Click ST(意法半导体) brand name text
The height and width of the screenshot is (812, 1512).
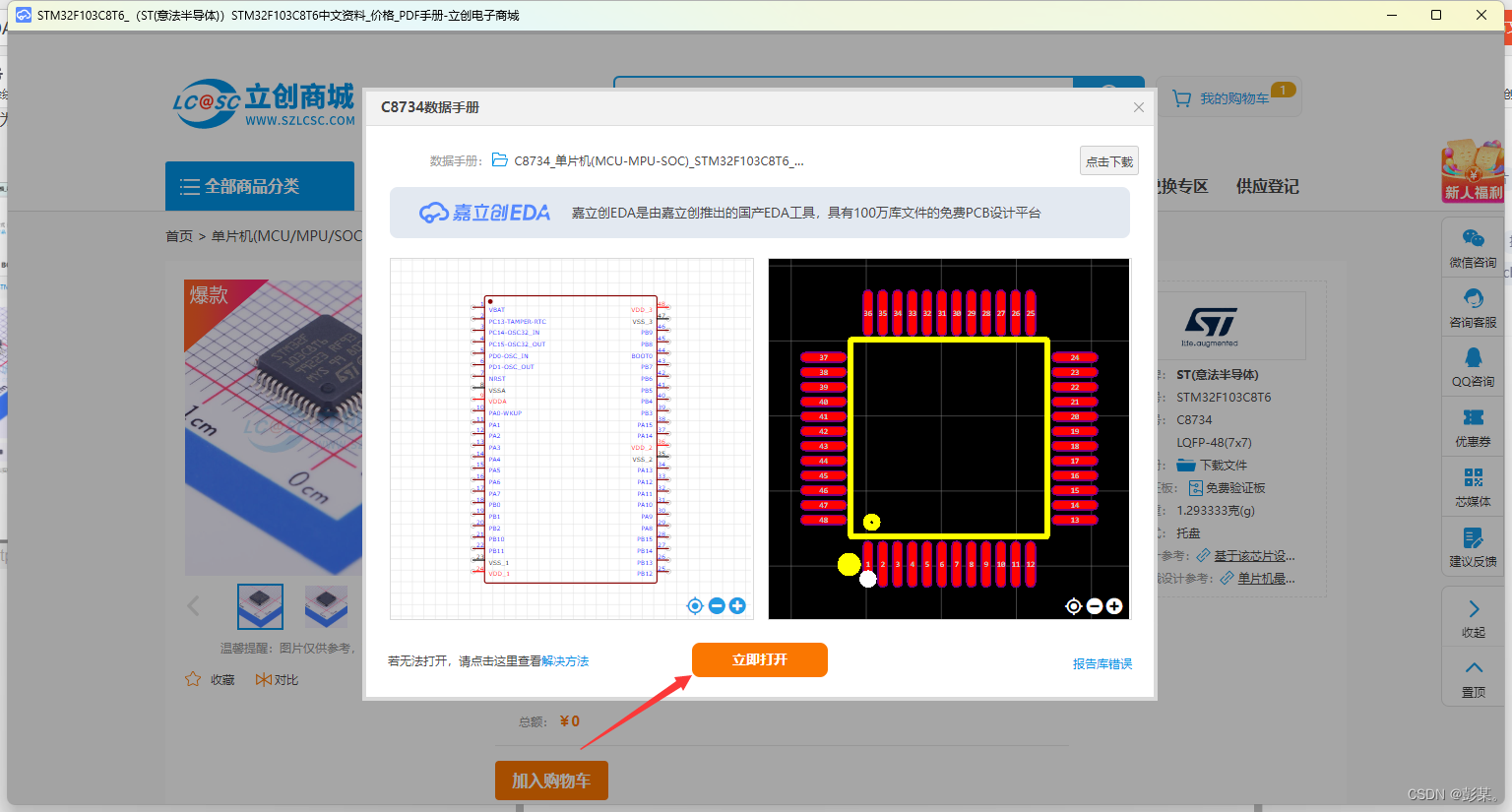click(1218, 375)
